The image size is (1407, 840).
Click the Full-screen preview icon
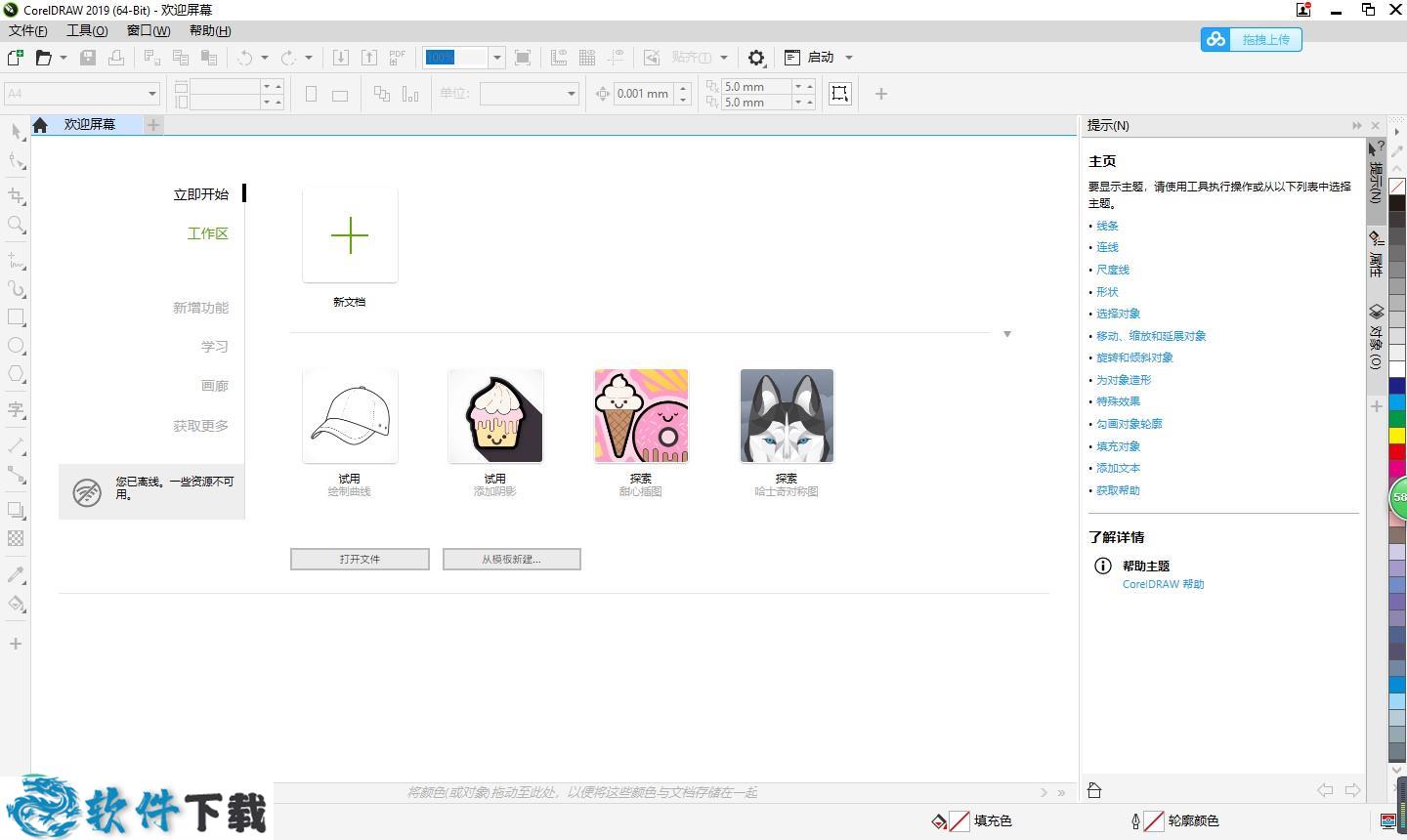coord(523,58)
